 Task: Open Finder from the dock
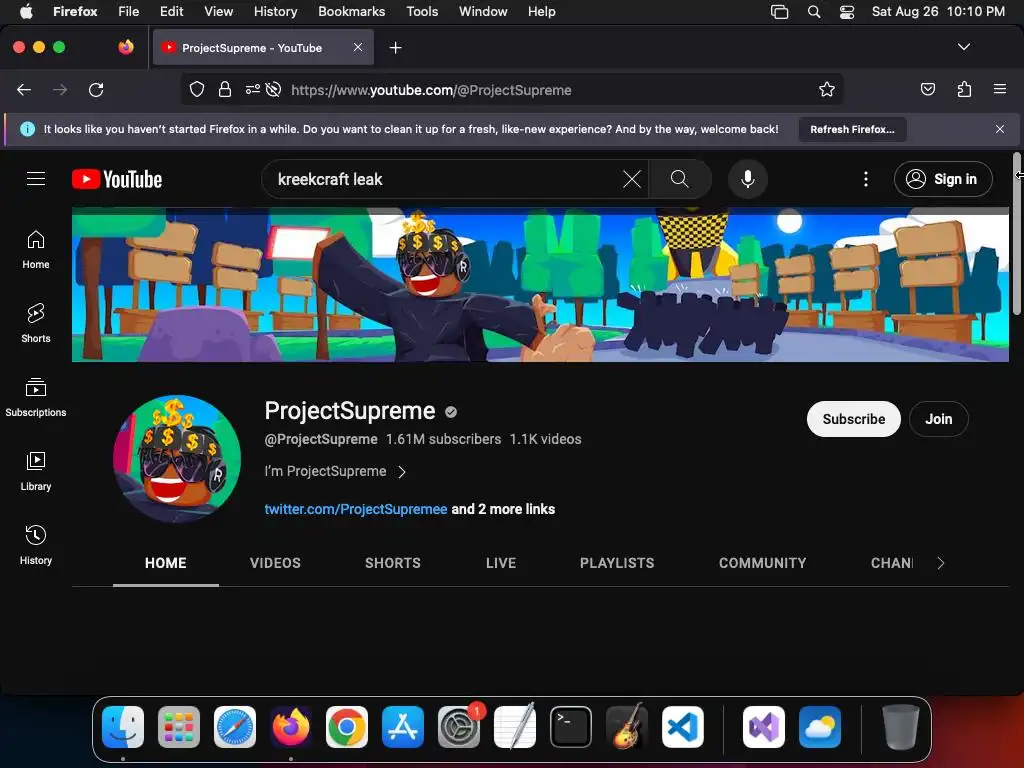coord(123,727)
